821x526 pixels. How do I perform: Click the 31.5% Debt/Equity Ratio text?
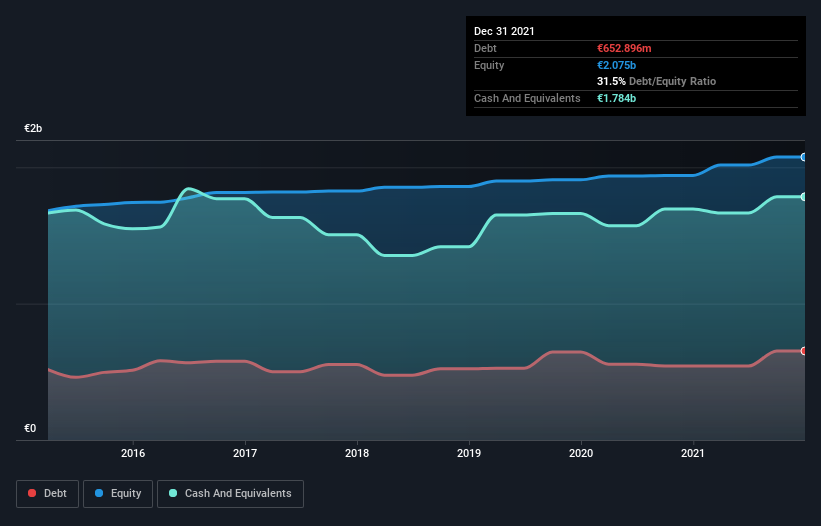[x=657, y=82]
